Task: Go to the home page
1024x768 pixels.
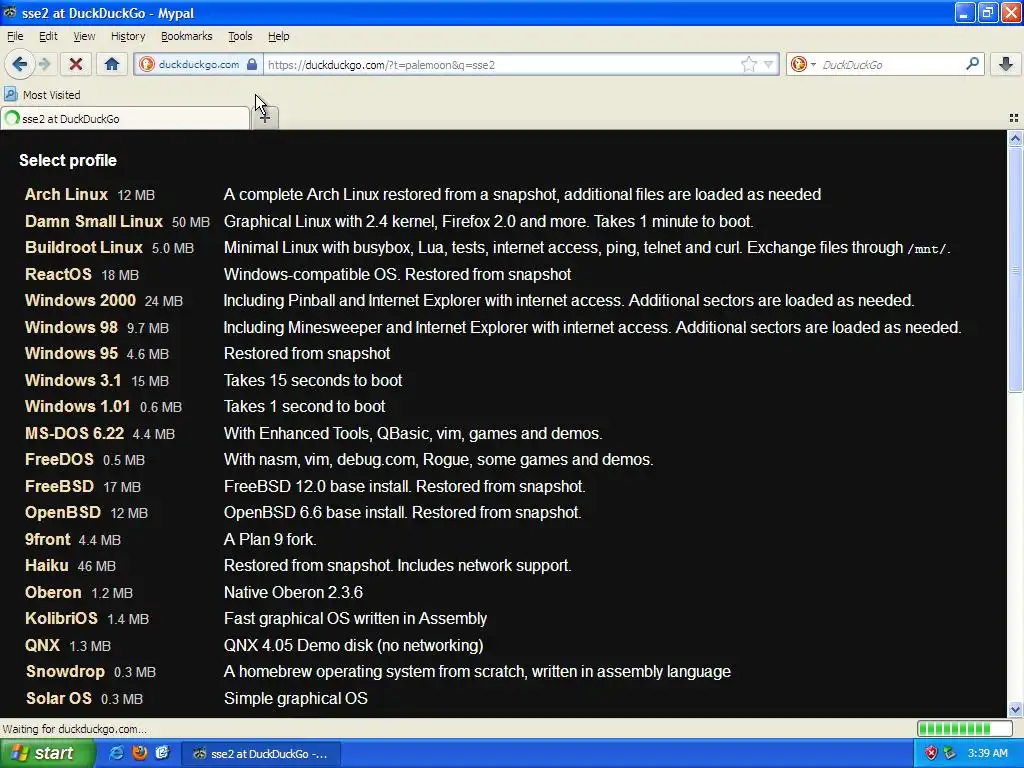Action: (112, 64)
